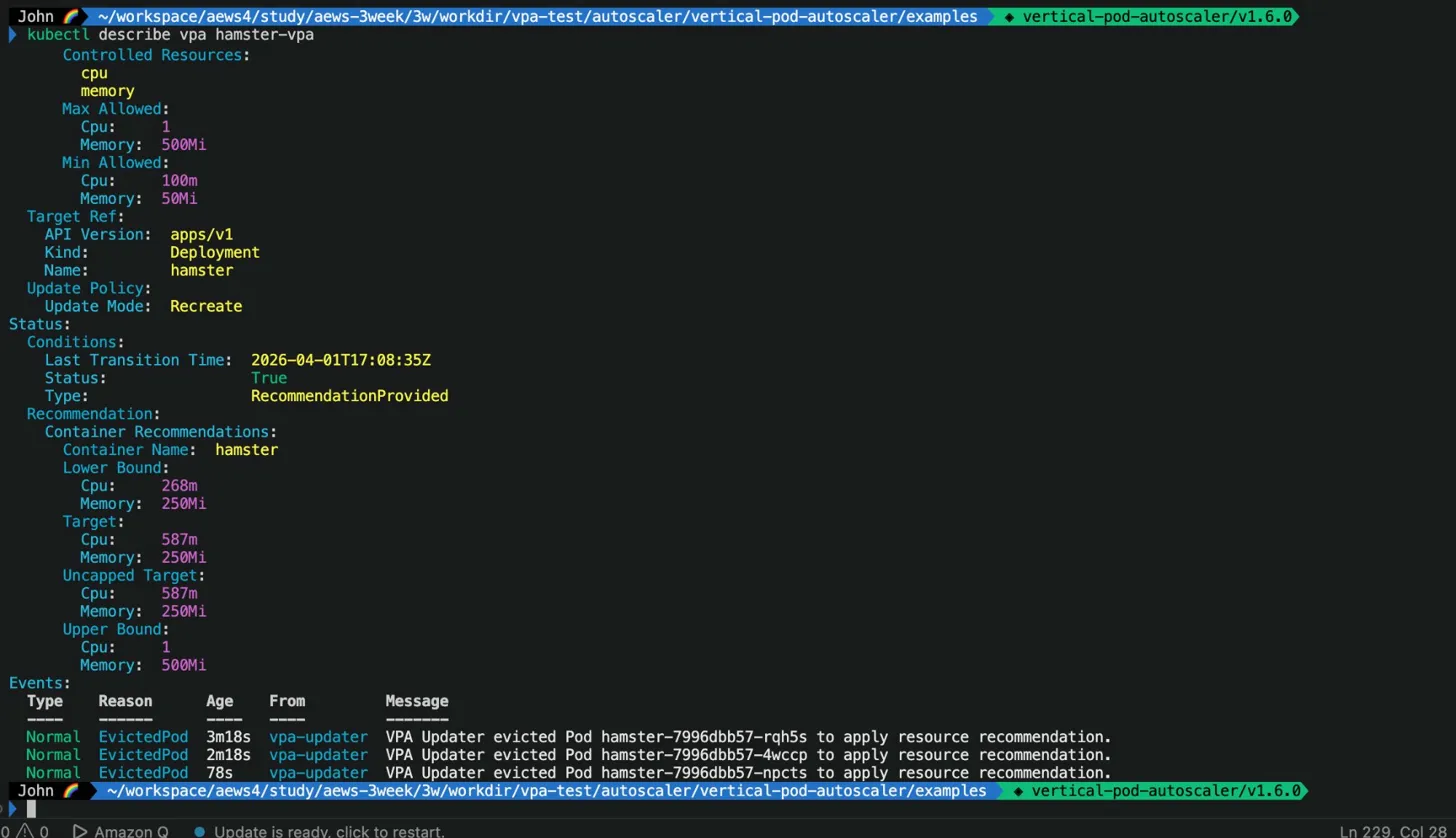Click the working directory path in the top prompt

537,16
